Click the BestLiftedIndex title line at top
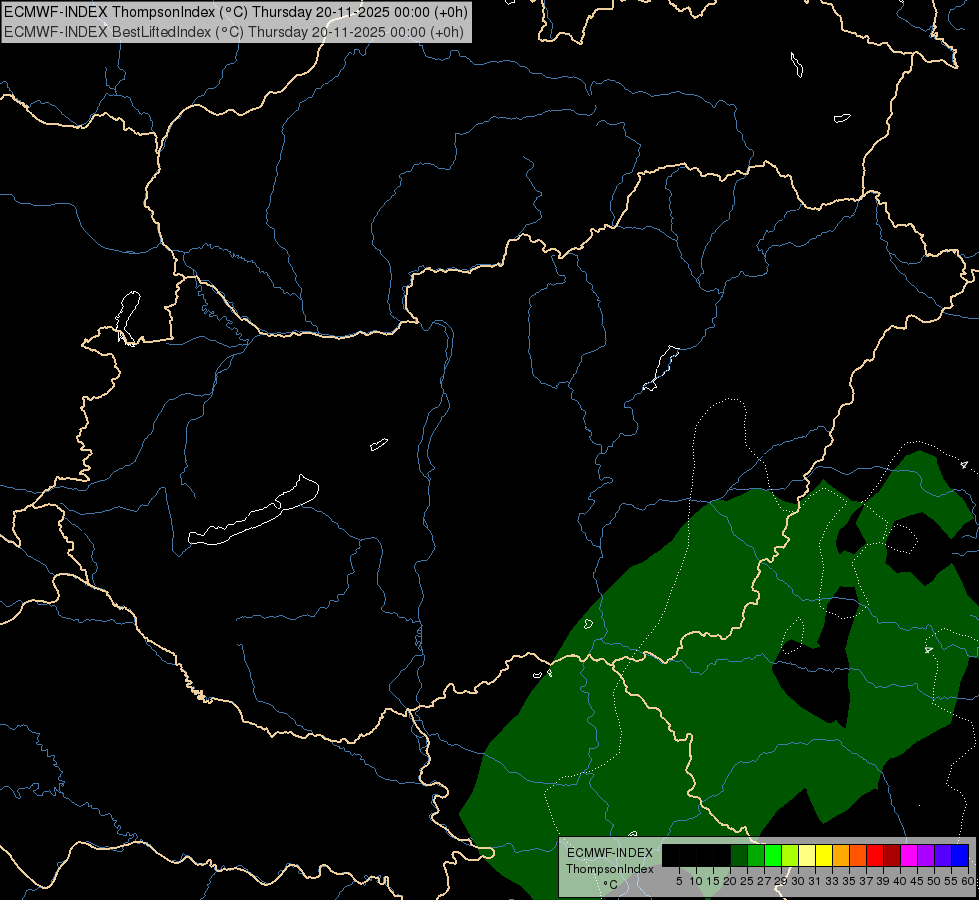This screenshot has width=979, height=900. point(234,32)
